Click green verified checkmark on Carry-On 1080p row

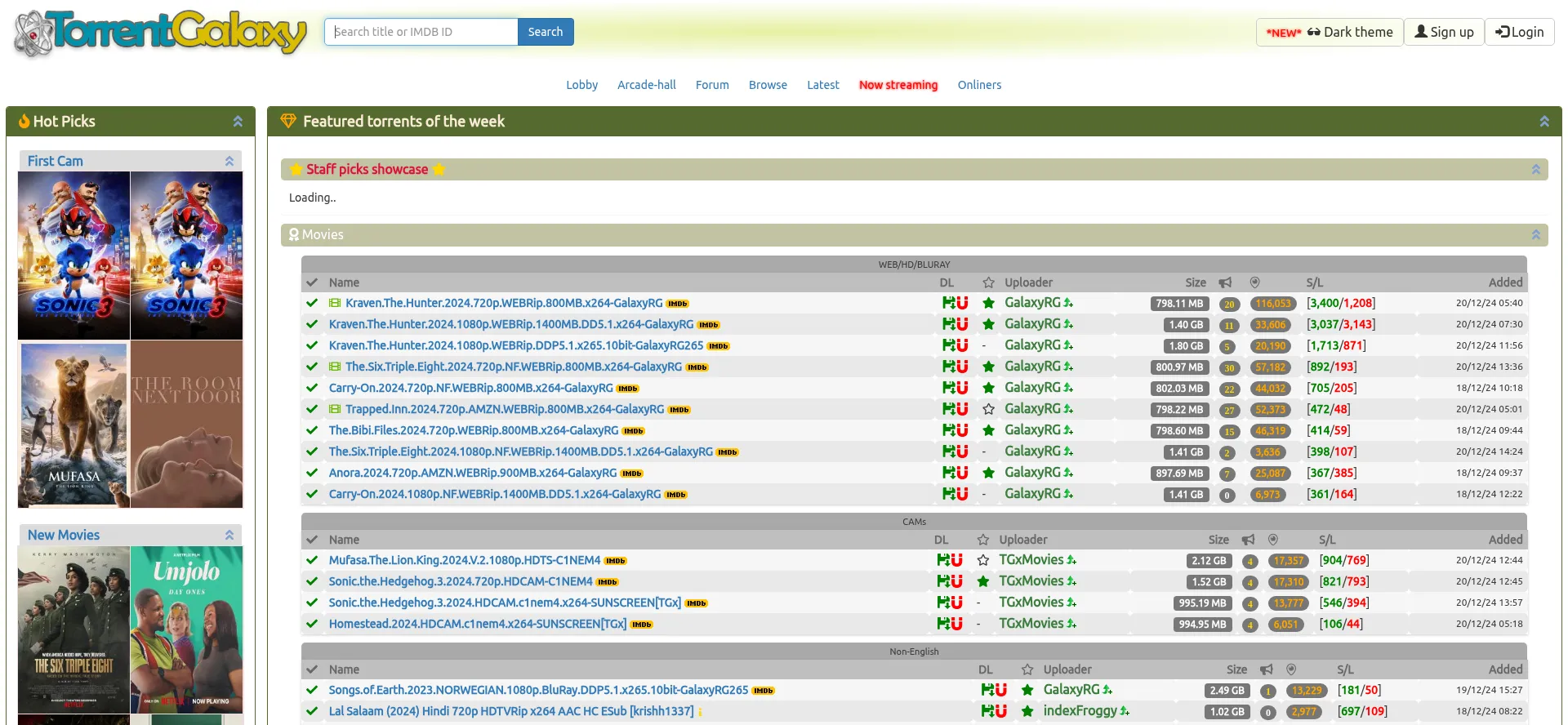tap(311, 494)
